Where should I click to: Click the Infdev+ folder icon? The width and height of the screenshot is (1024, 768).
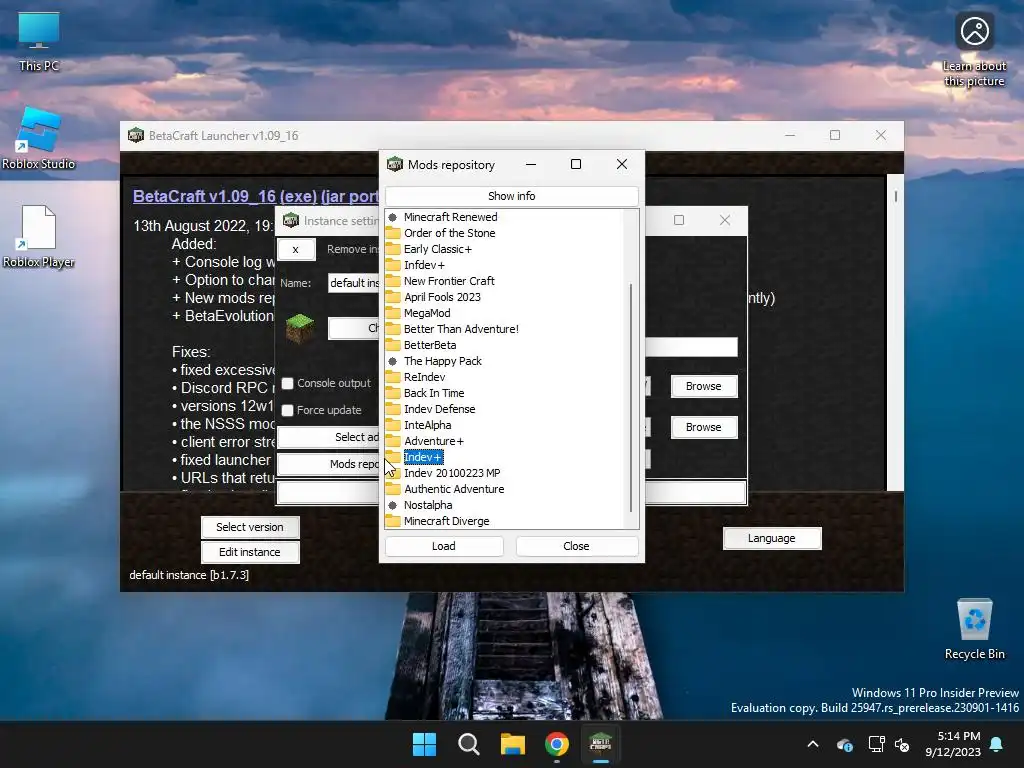392,265
